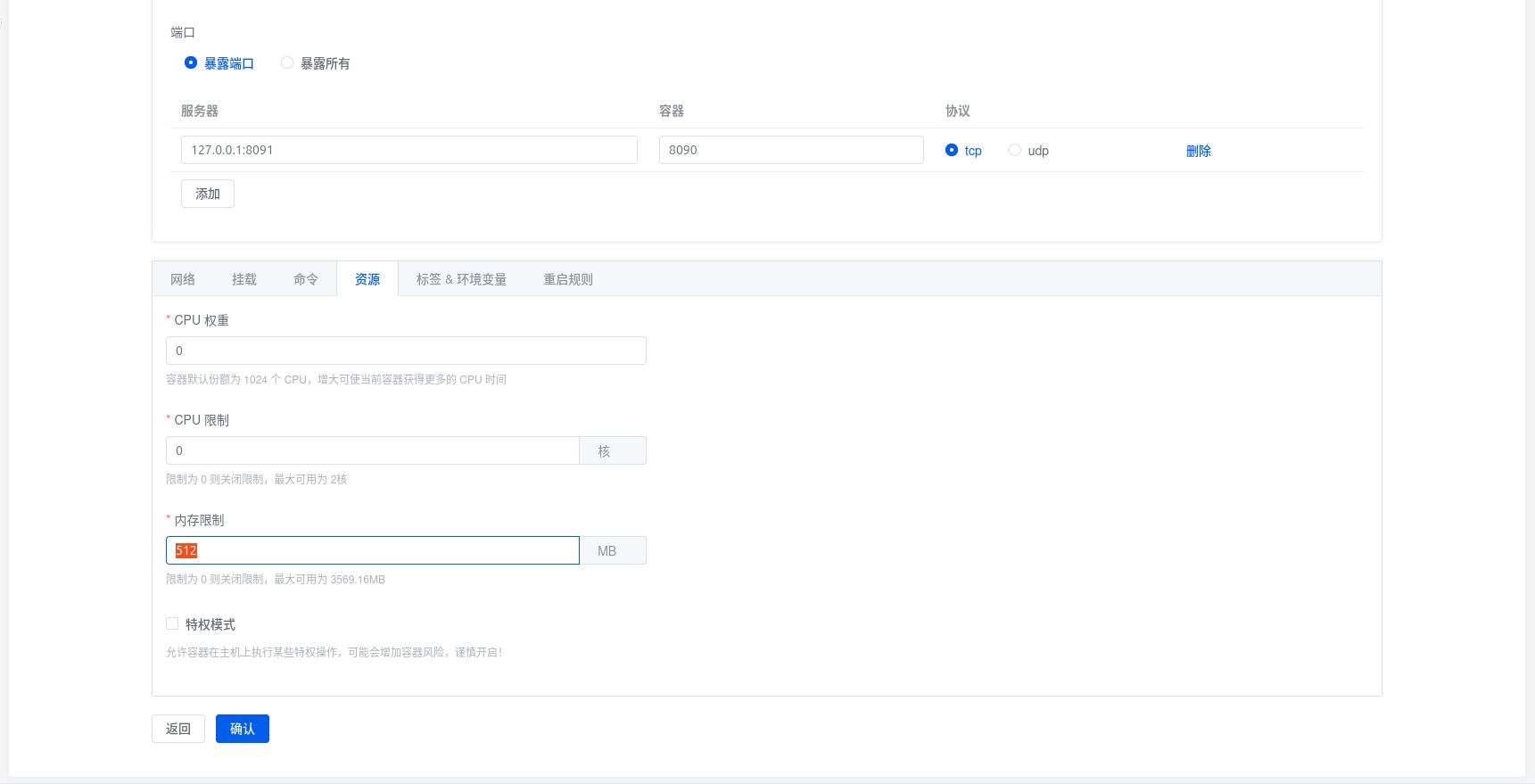Click the server port field 127.0.0.1:8091

tap(409, 150)
